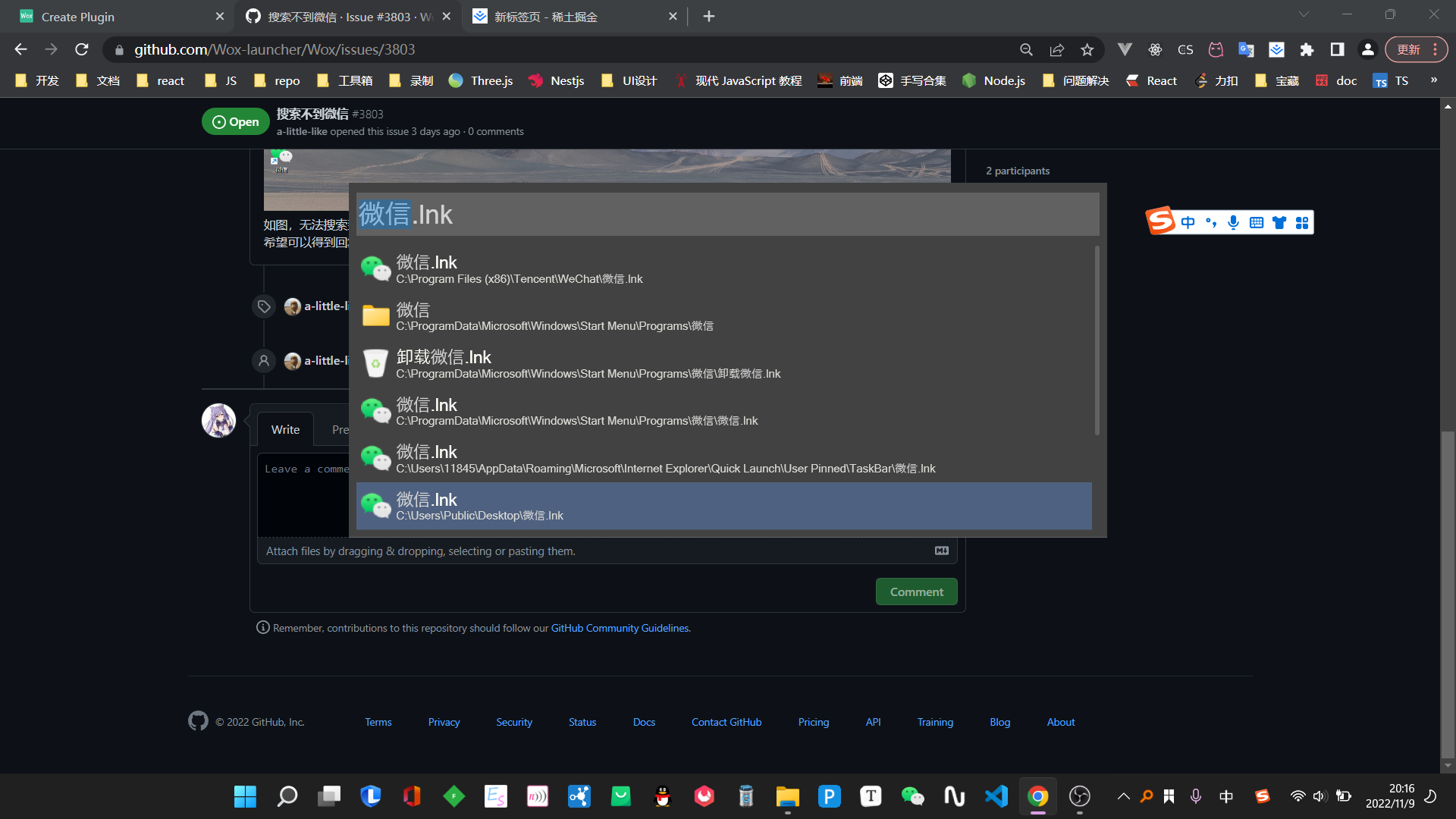The height and width of the screenshot is (819, 1456).
Task: Open the Vue DevTools extension icon
Action: 1125,50
